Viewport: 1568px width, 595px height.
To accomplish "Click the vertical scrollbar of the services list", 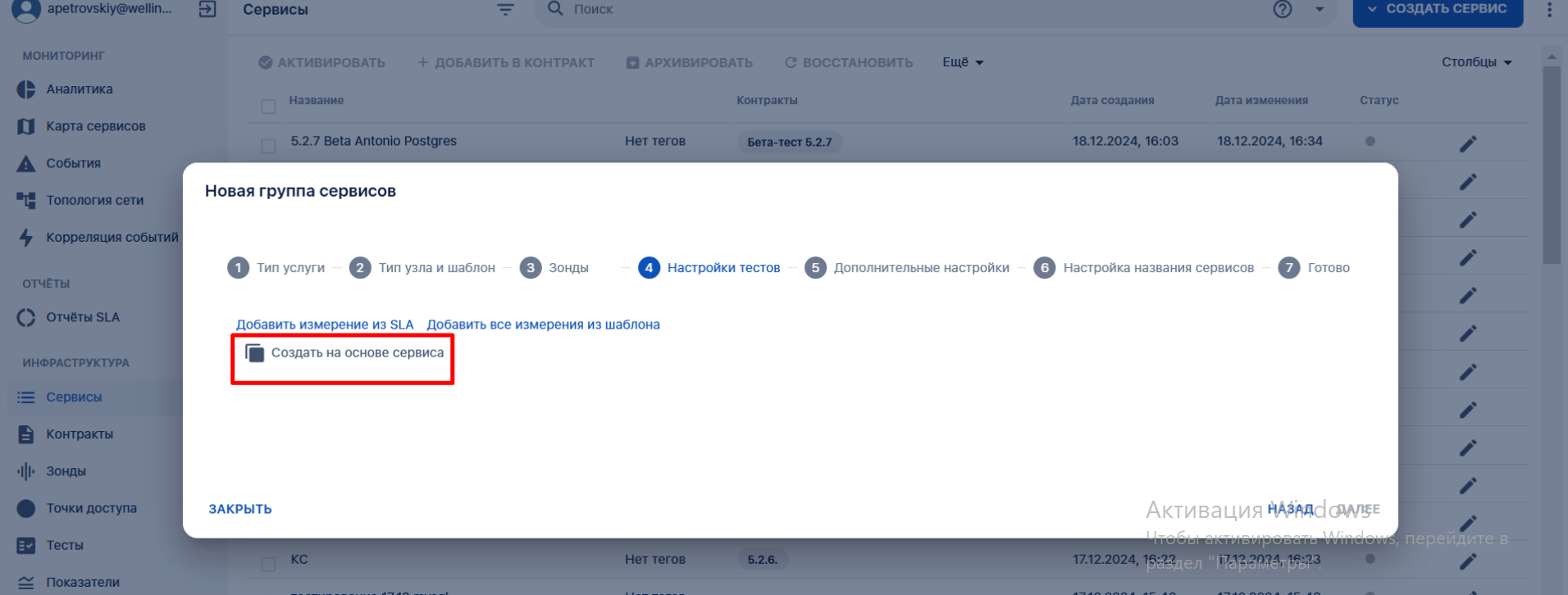I will pos(1552,165).
